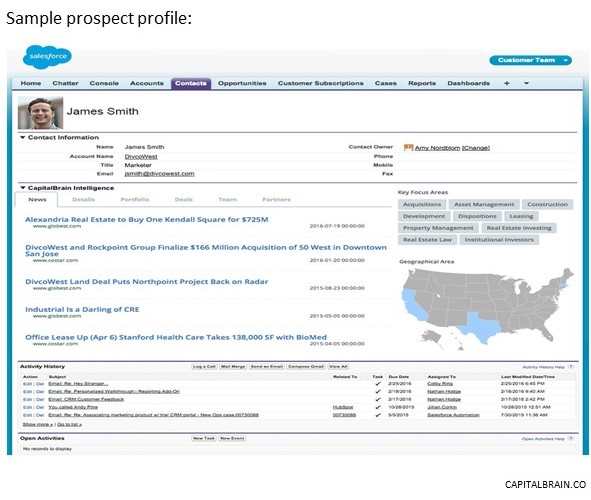
Task: Select the Acquisitions focus area tag
Action: click(x=422, y=205)
